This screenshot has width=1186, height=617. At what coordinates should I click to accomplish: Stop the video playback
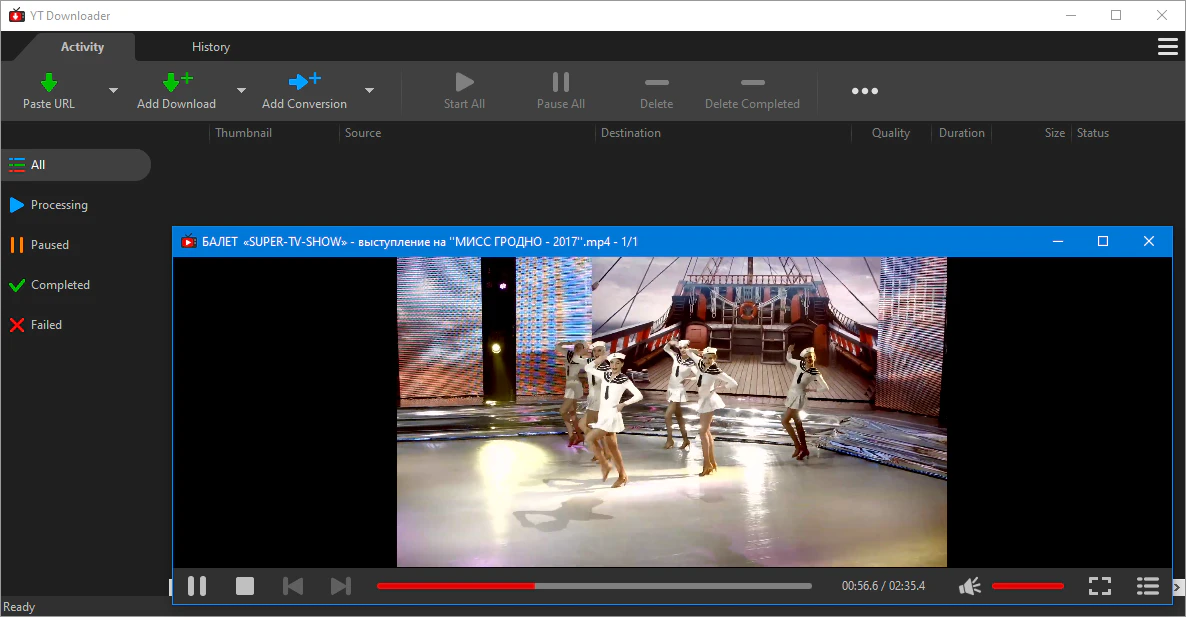[245, 586]
